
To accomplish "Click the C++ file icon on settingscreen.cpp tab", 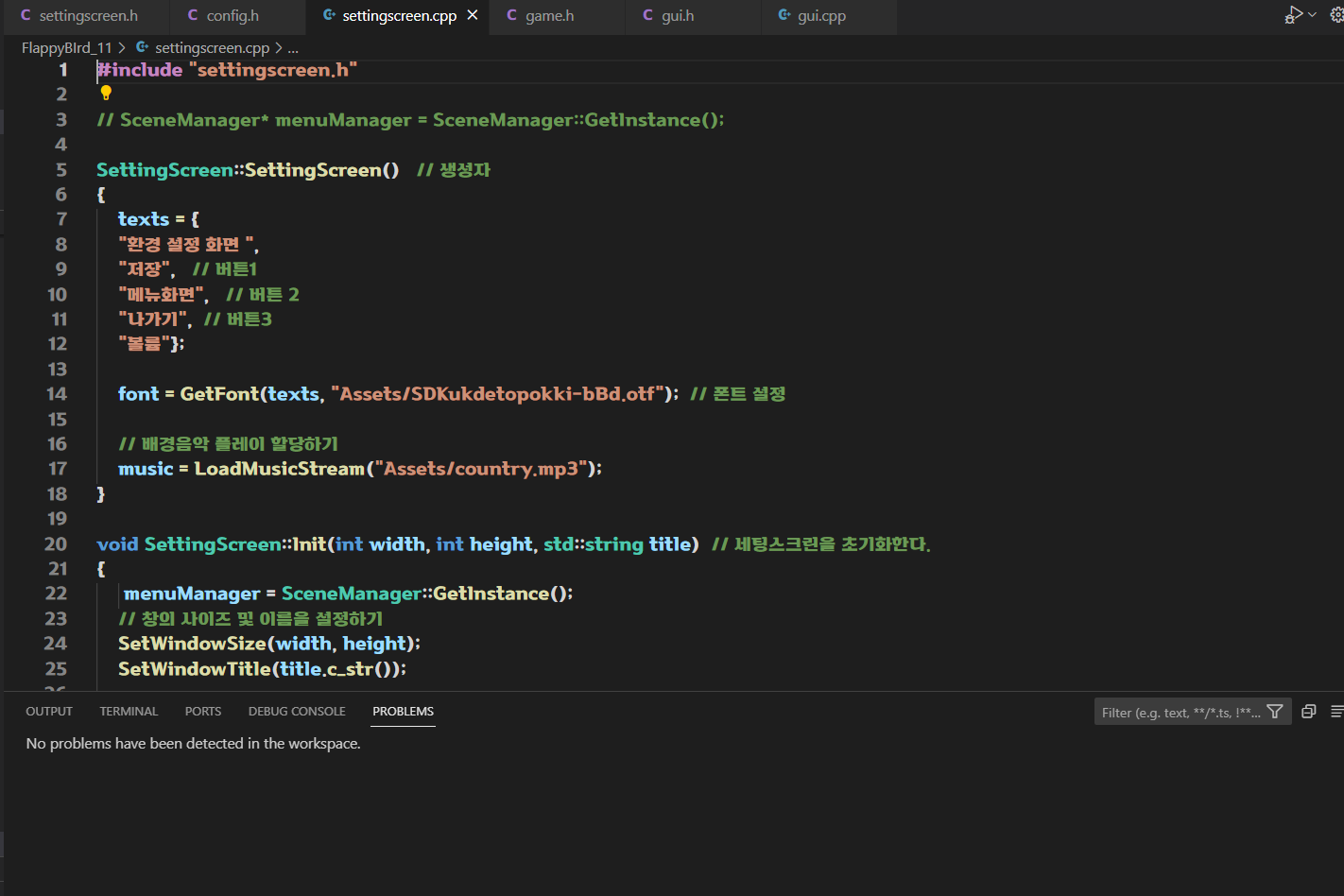I will 329,15.
